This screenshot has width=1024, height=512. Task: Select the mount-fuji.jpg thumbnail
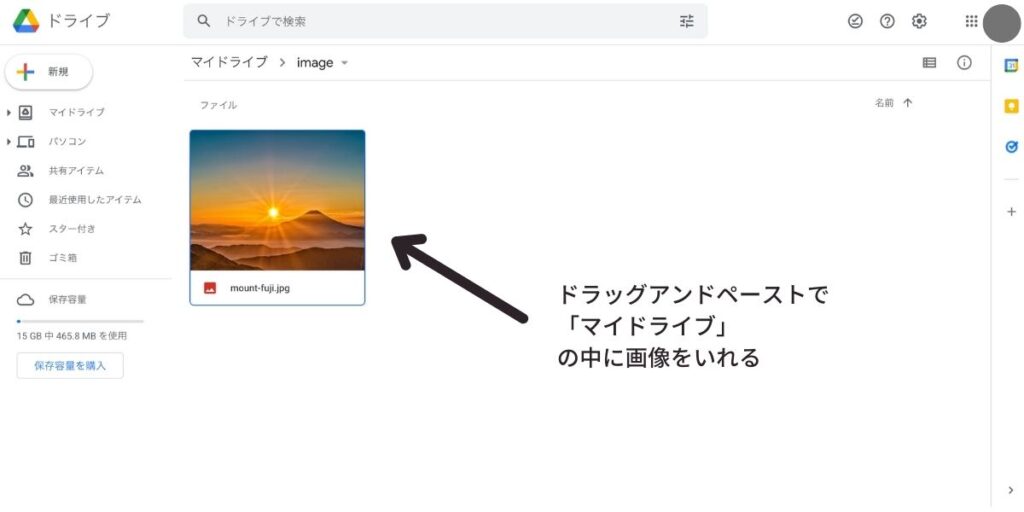click(278, 200)
